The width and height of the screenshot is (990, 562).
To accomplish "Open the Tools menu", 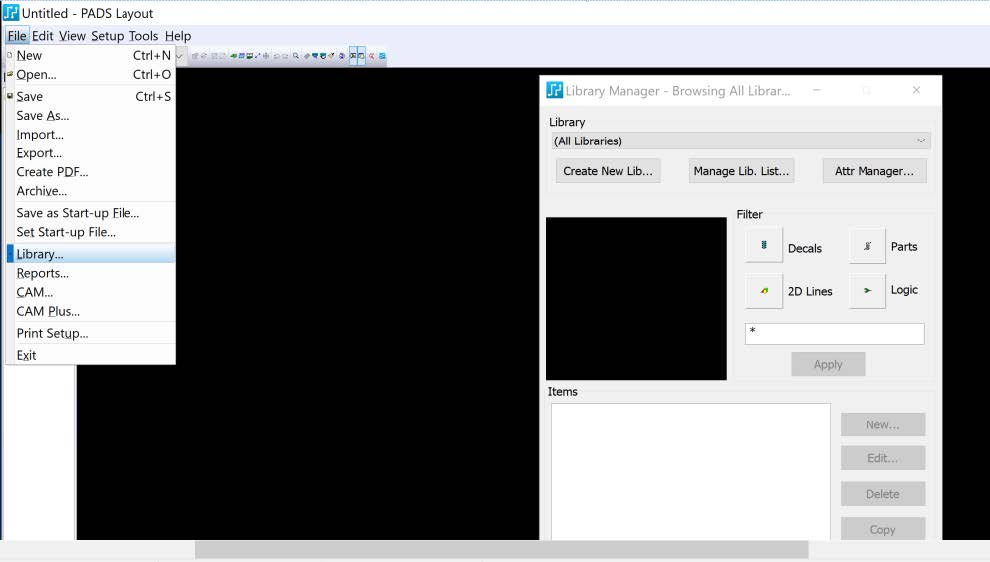I will 143,36.
